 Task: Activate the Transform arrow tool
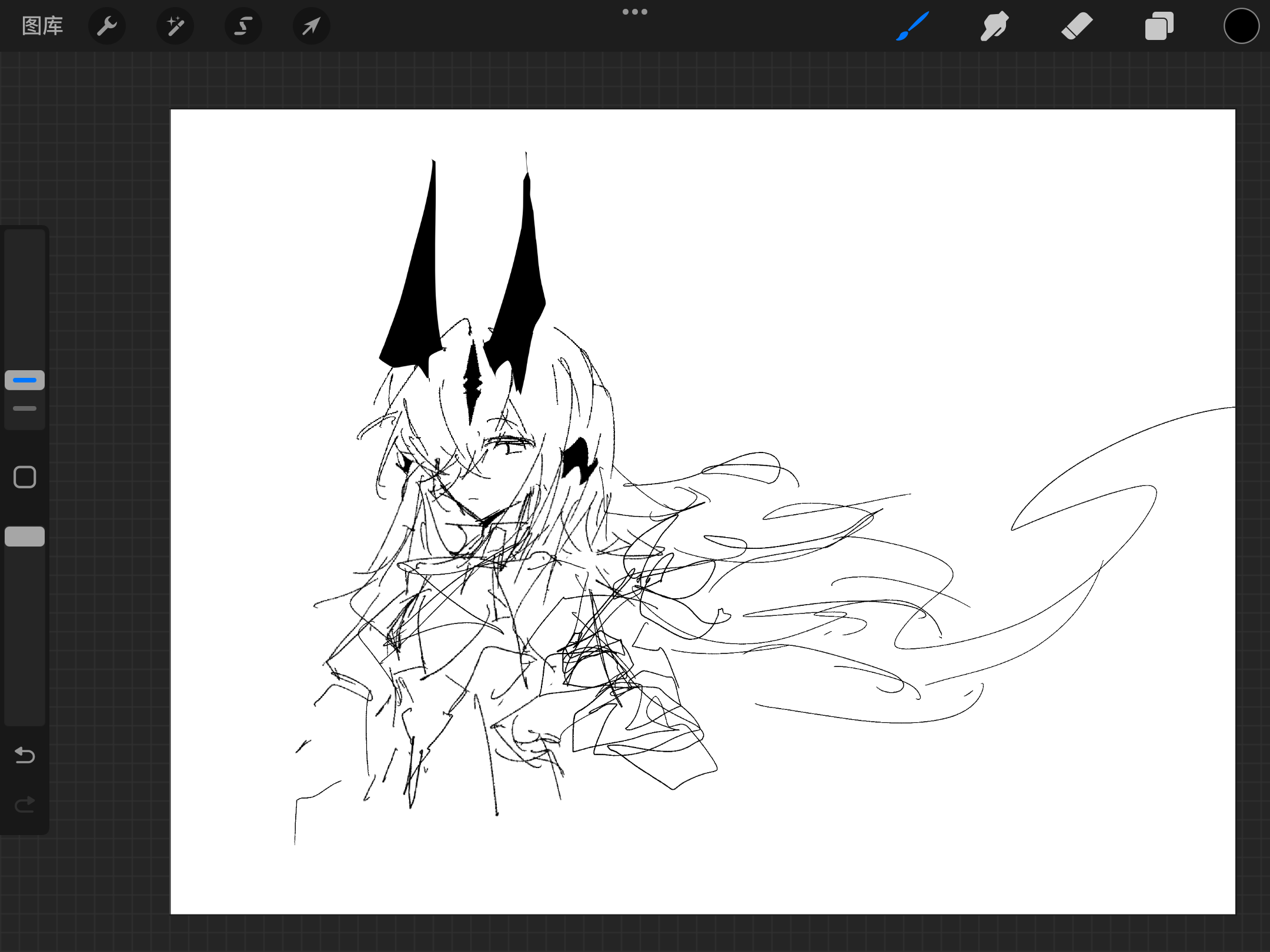(x=312, y=26)
